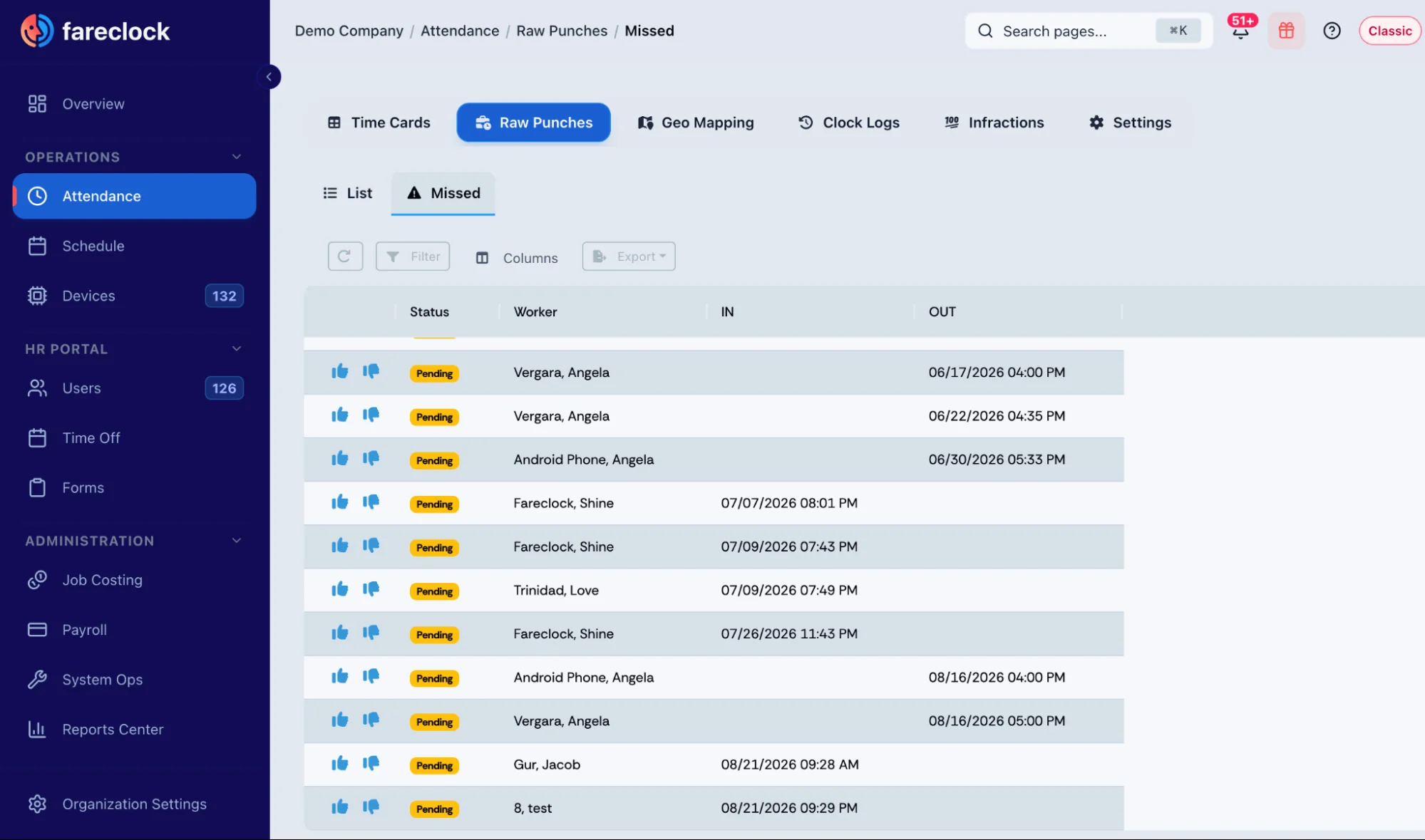Open the help question mark icon

pyautogui.click(x=1332, y=31)
